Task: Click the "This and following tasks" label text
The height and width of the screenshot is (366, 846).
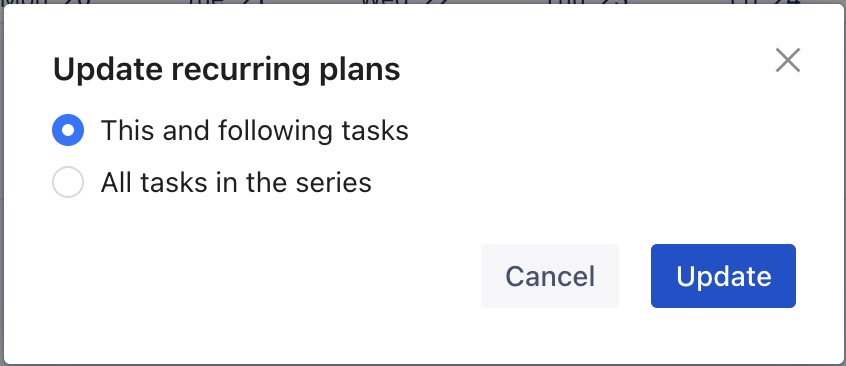Action: point(255,131)
